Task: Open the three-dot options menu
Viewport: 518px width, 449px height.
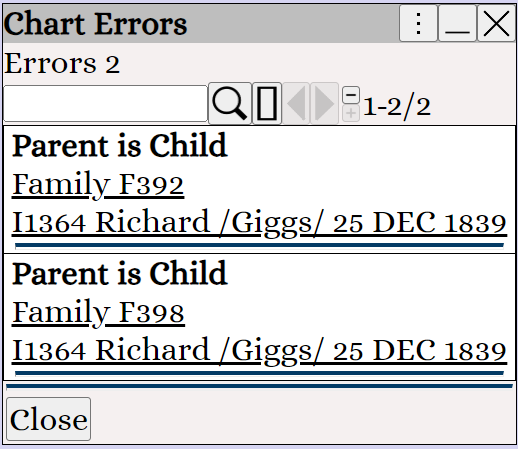Action: (418, 23)
